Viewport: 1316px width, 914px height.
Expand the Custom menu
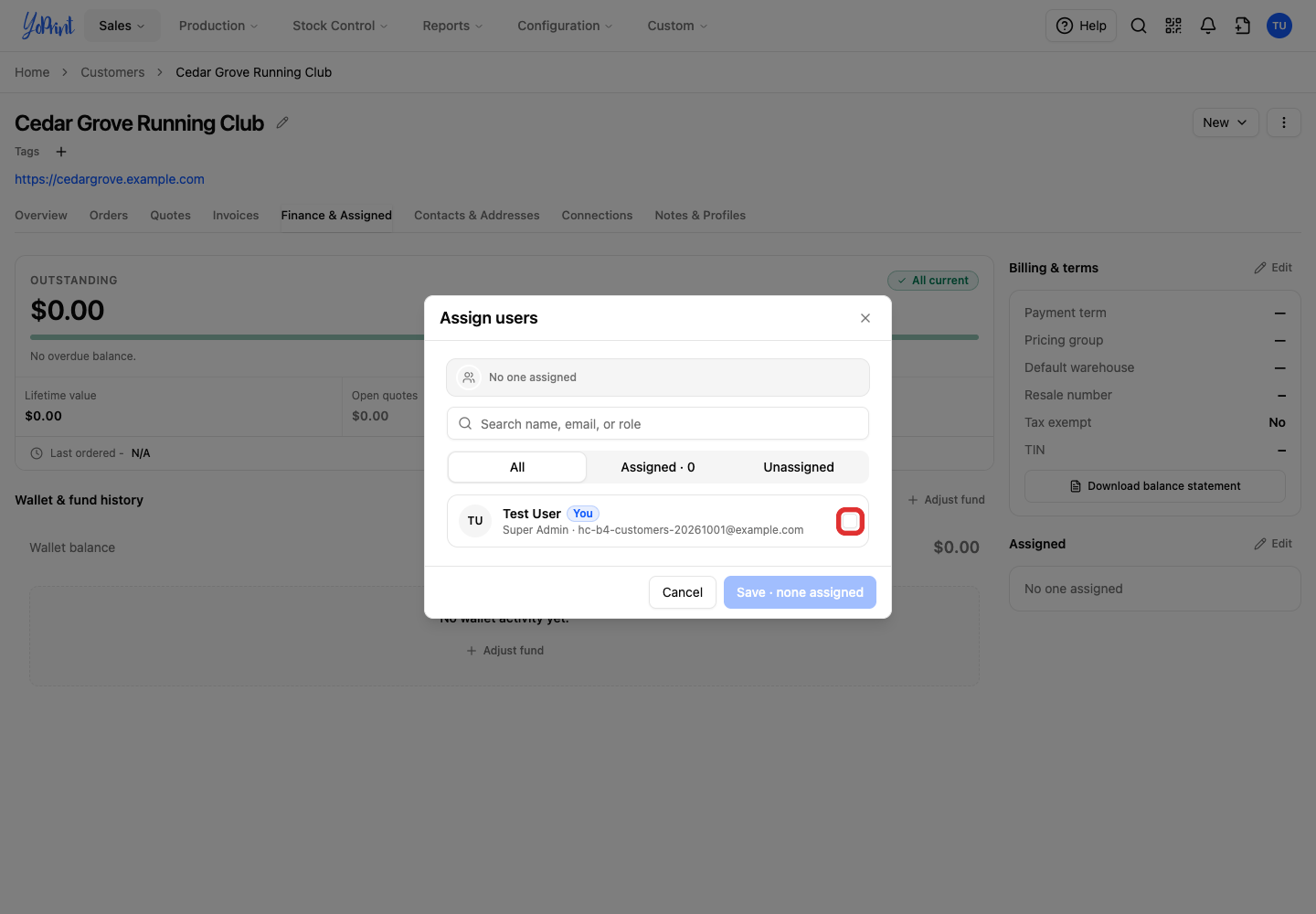[677, 26]
